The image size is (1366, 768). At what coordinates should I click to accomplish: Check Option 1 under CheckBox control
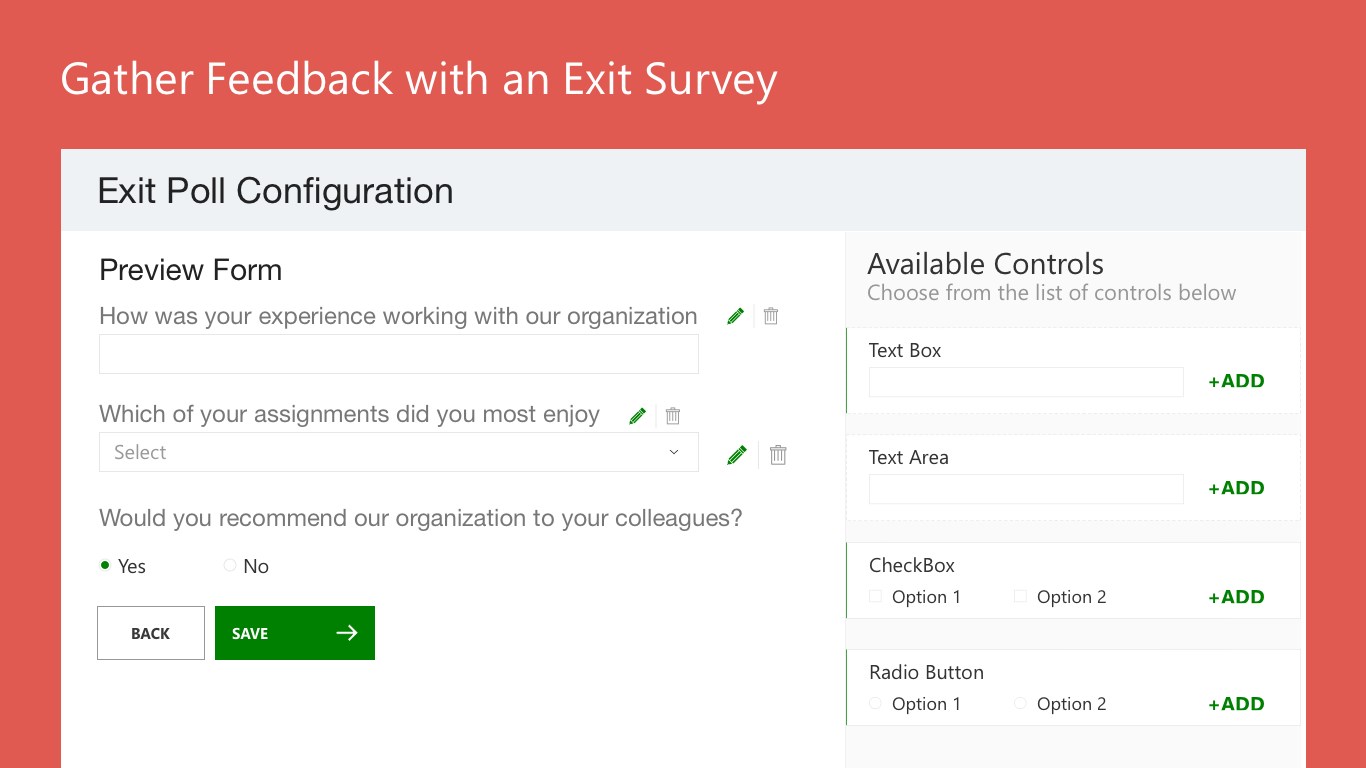tap(876, 597)
